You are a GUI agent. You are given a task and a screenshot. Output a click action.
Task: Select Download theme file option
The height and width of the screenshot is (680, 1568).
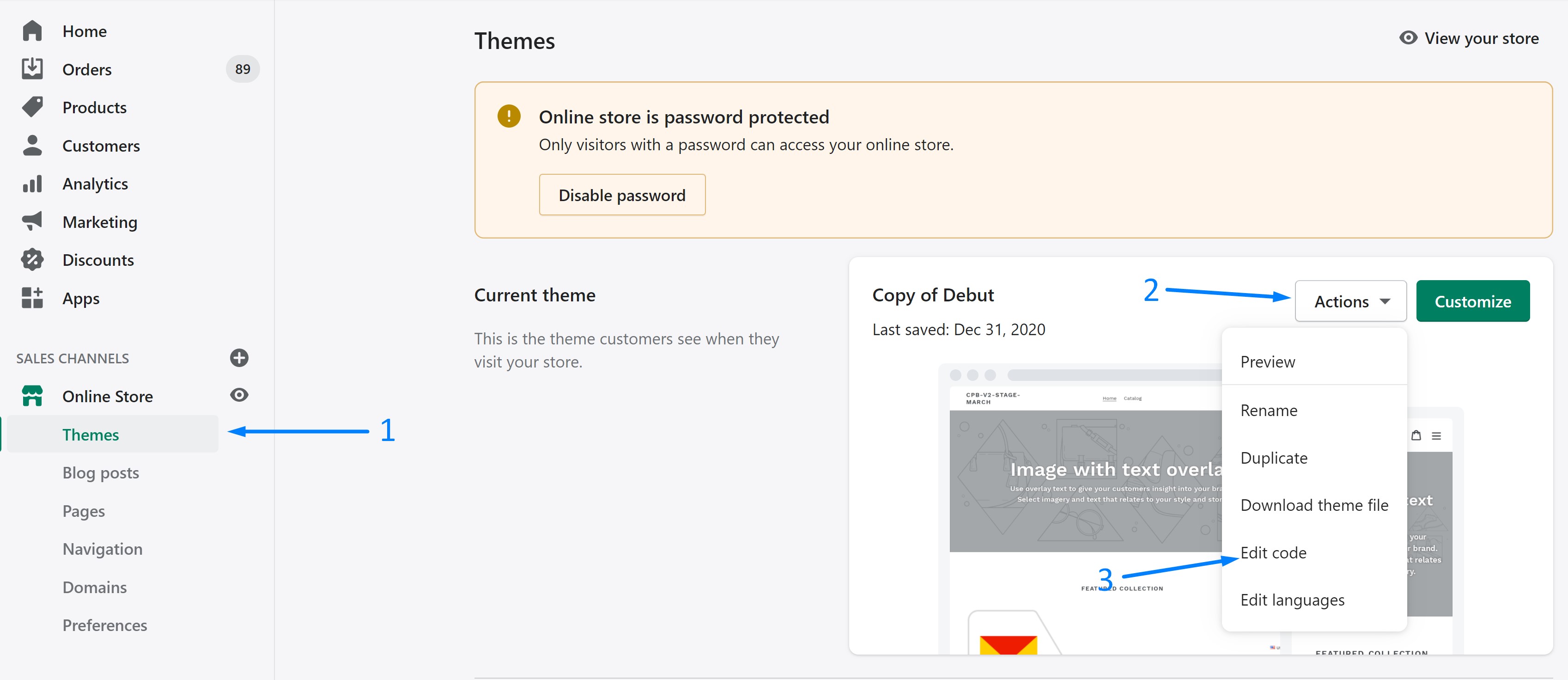[x=1314, y=505]
